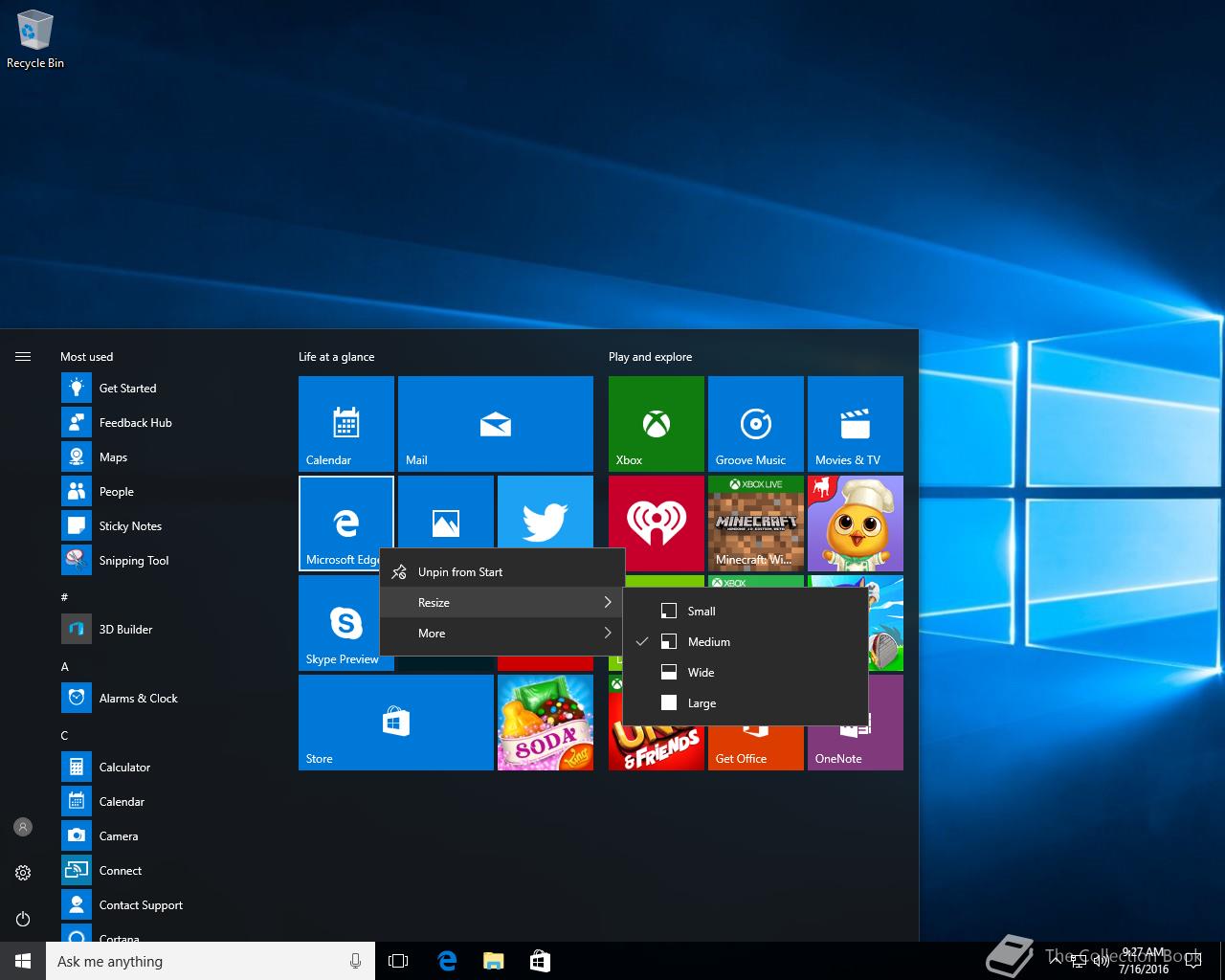Launch the Candy Crush Soda tile
Viewport: 1225px width, 980px height.
click(546, 722)
